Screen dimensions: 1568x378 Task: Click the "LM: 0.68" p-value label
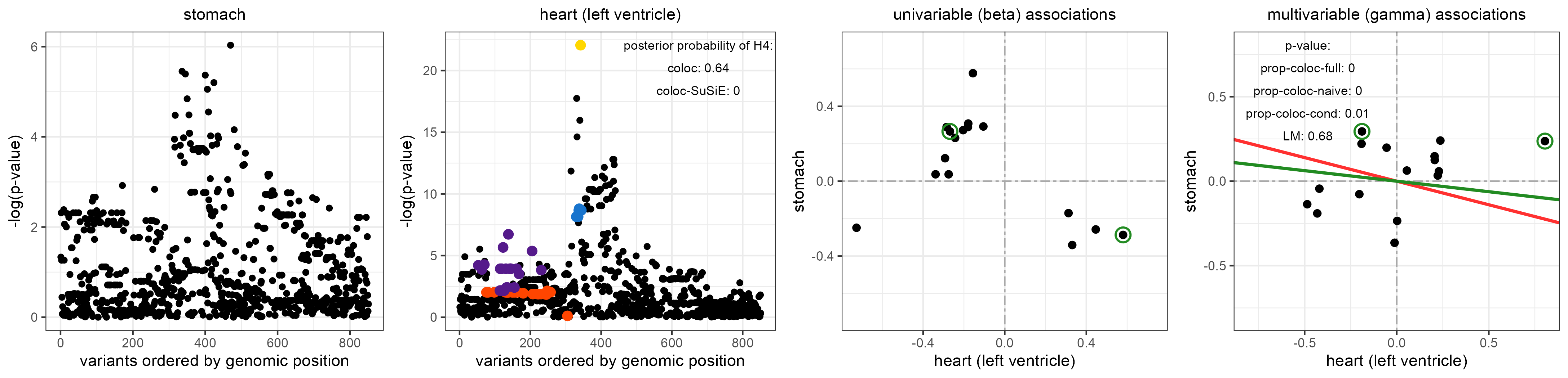click(1307, 136)
